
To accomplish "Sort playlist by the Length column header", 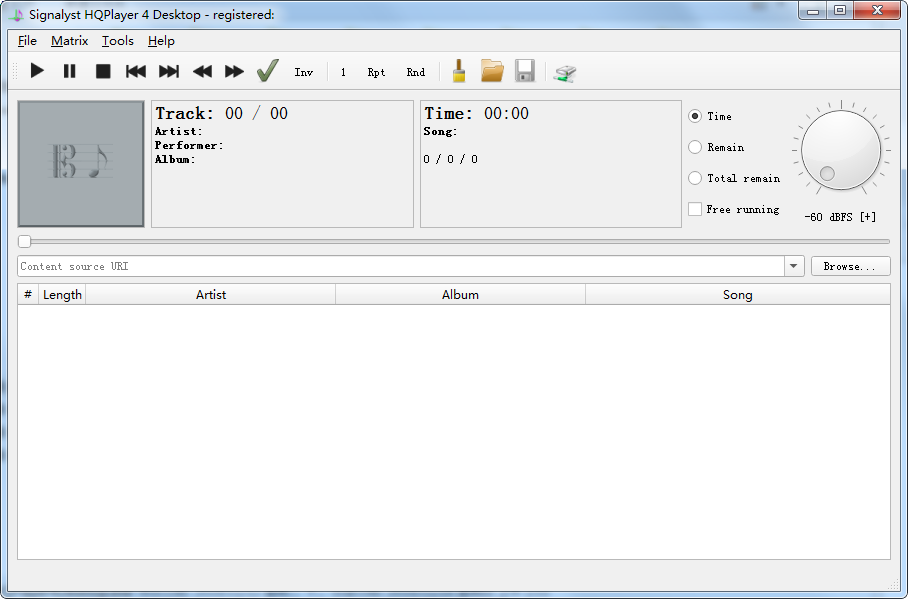I will [x=62, y=294].
